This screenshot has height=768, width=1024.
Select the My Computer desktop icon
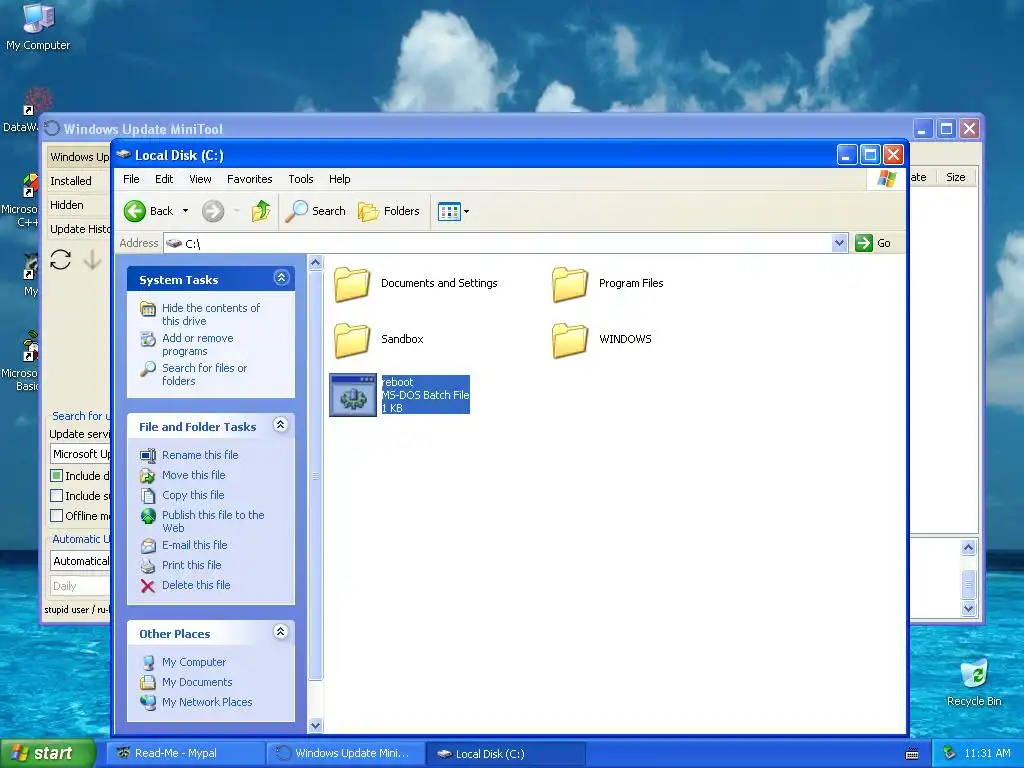click(38, 27)
